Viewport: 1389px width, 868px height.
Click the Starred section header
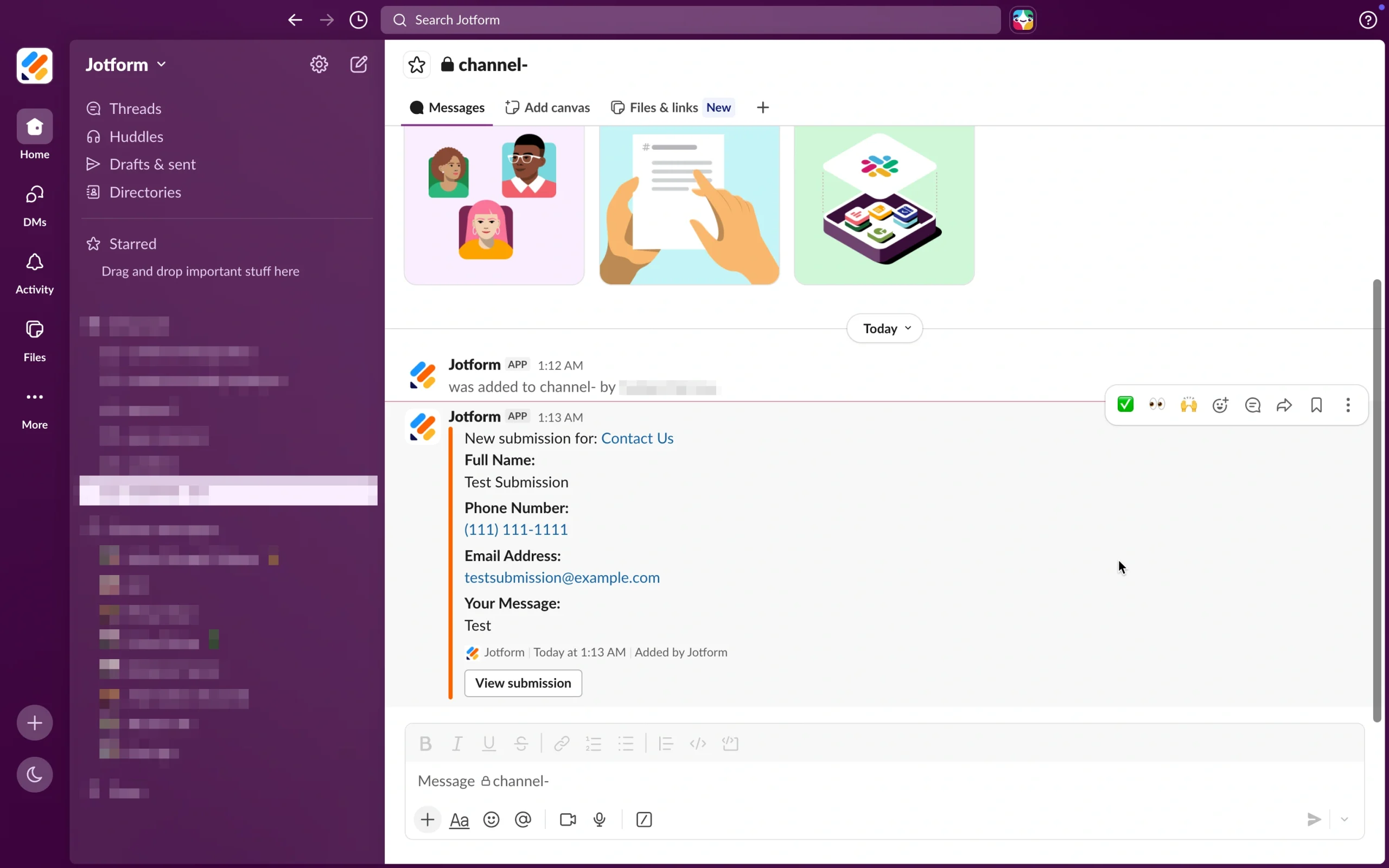(x=121, y=244)
